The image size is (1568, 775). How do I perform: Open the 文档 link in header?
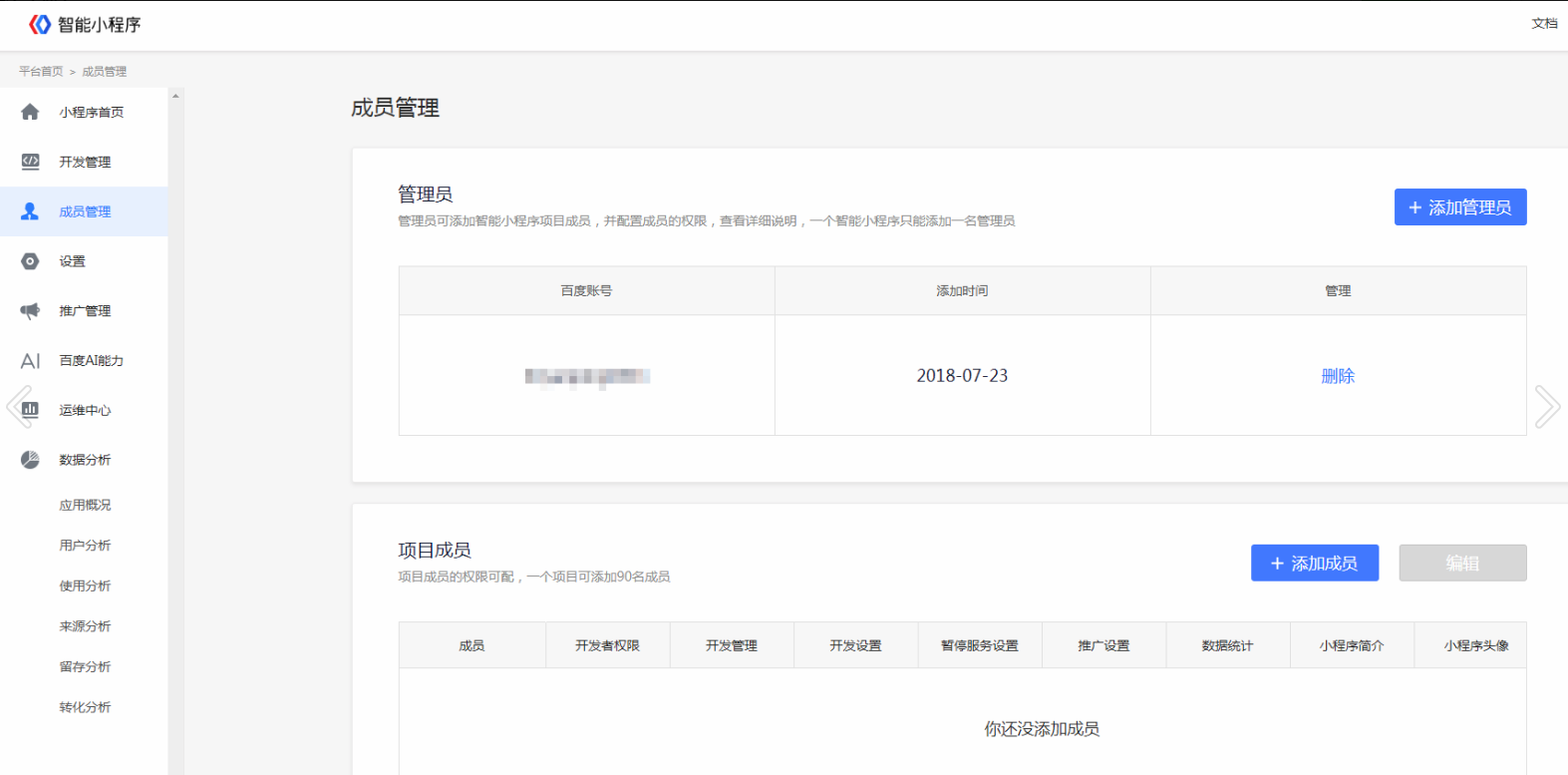[x=1544, y=23]
